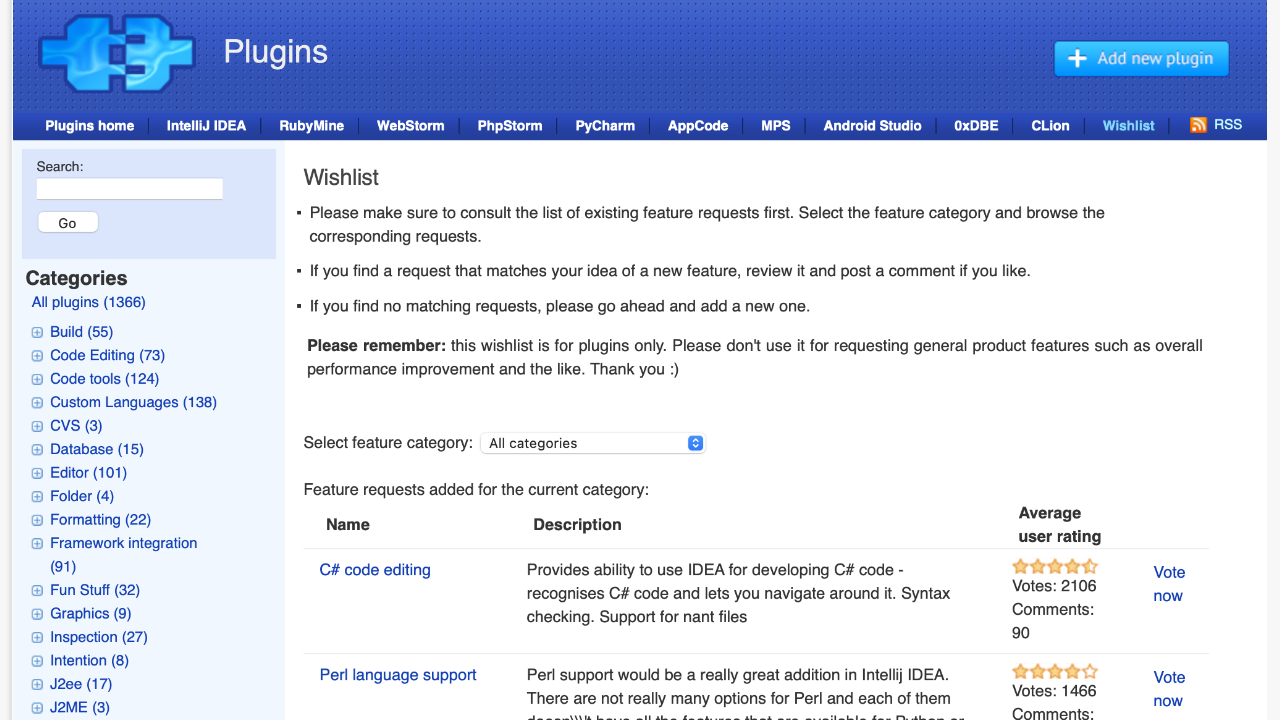Expand the Graphics category
This screenshot has width=1280, height=720.
coord(37,614)
